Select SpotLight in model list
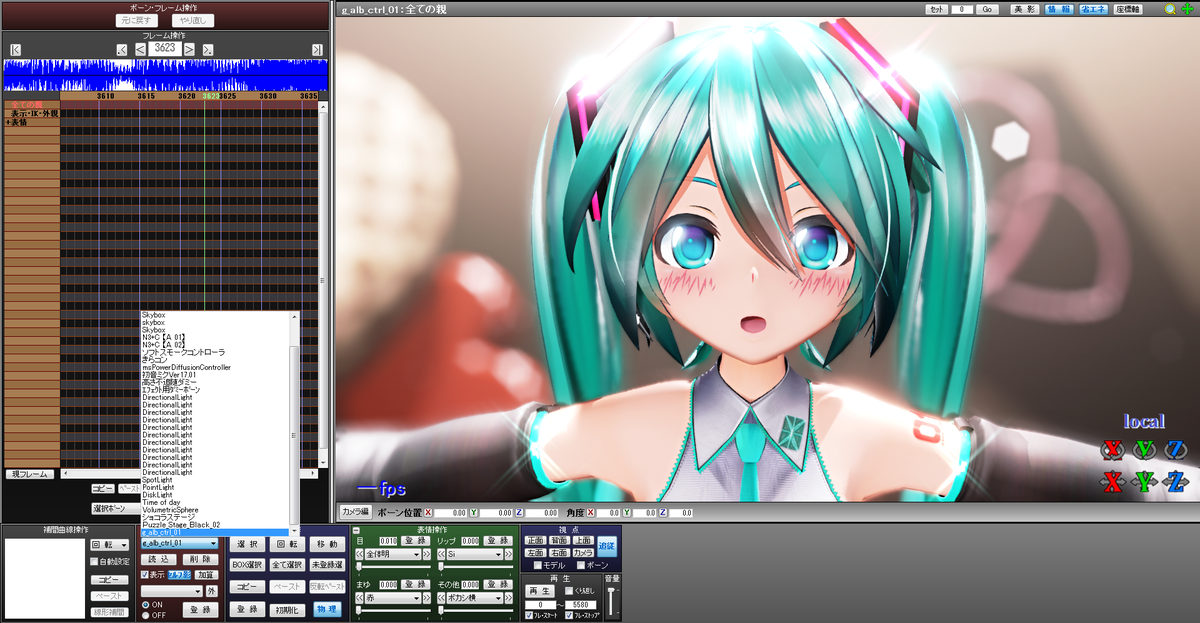The width and height of the screenshot is (1200, 623). 157,480
